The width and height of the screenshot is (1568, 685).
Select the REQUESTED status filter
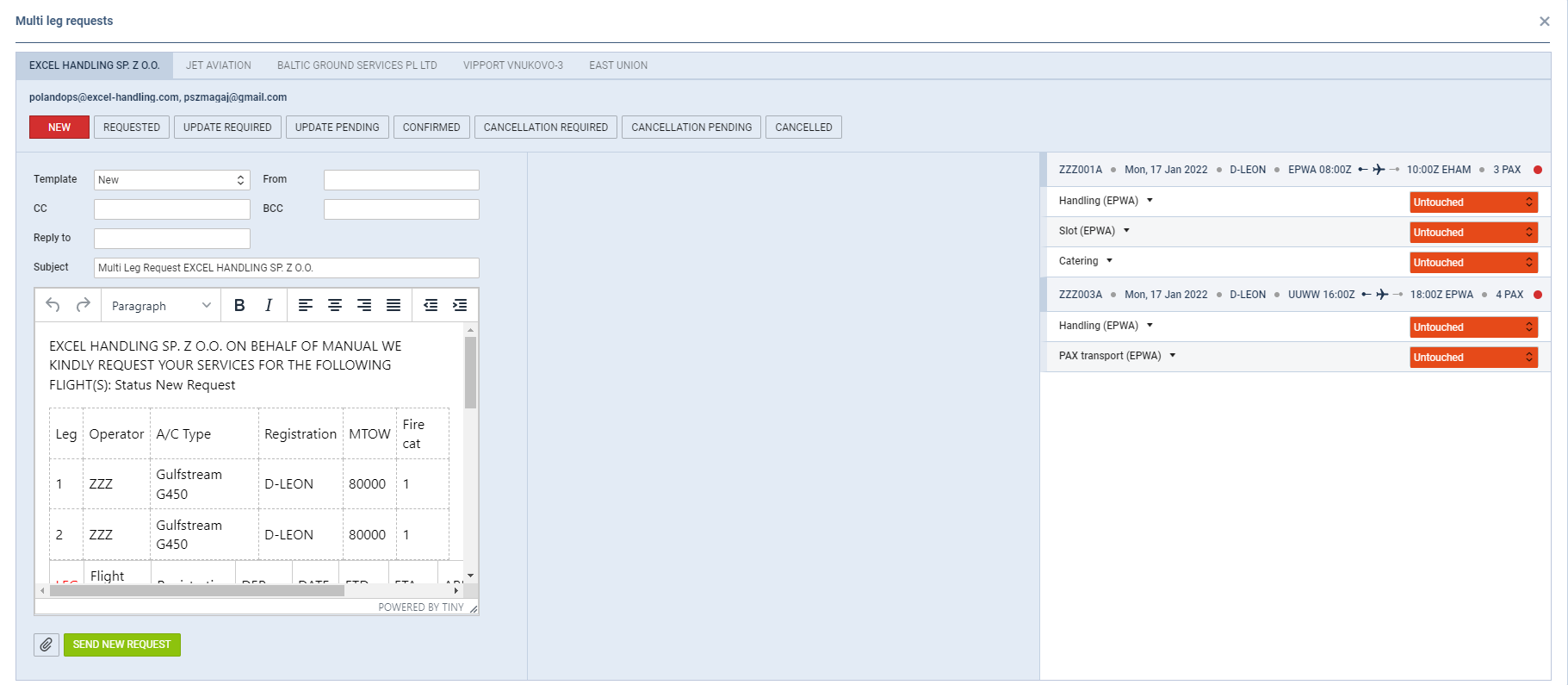point(132,128)
